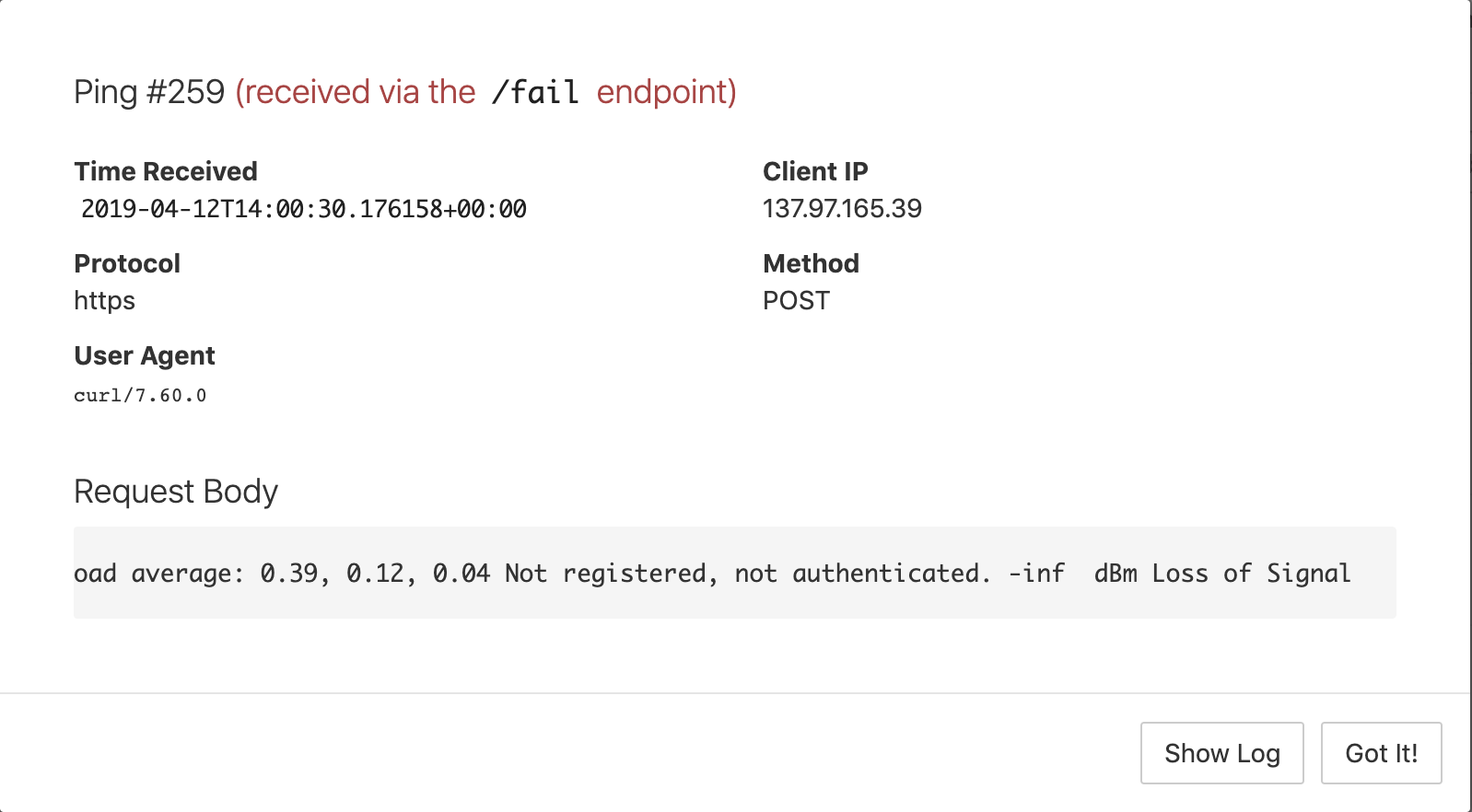This screenshot has width=1472, height=812.
Task: Select the 2019-04-12 timestamp value
Action: pyautogui.click(x=304, y=209)
